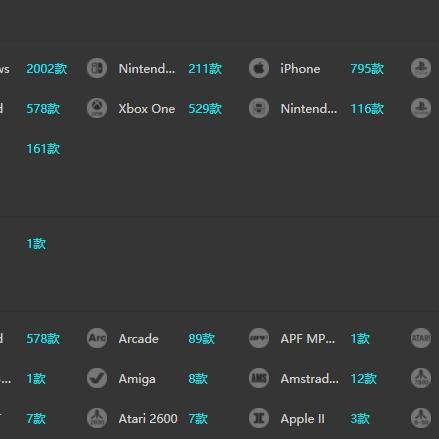The width and height of the screenshot is (439, 439).
Task: Click the Nintendo Switch console icon
Action: (x=97, y=68)
